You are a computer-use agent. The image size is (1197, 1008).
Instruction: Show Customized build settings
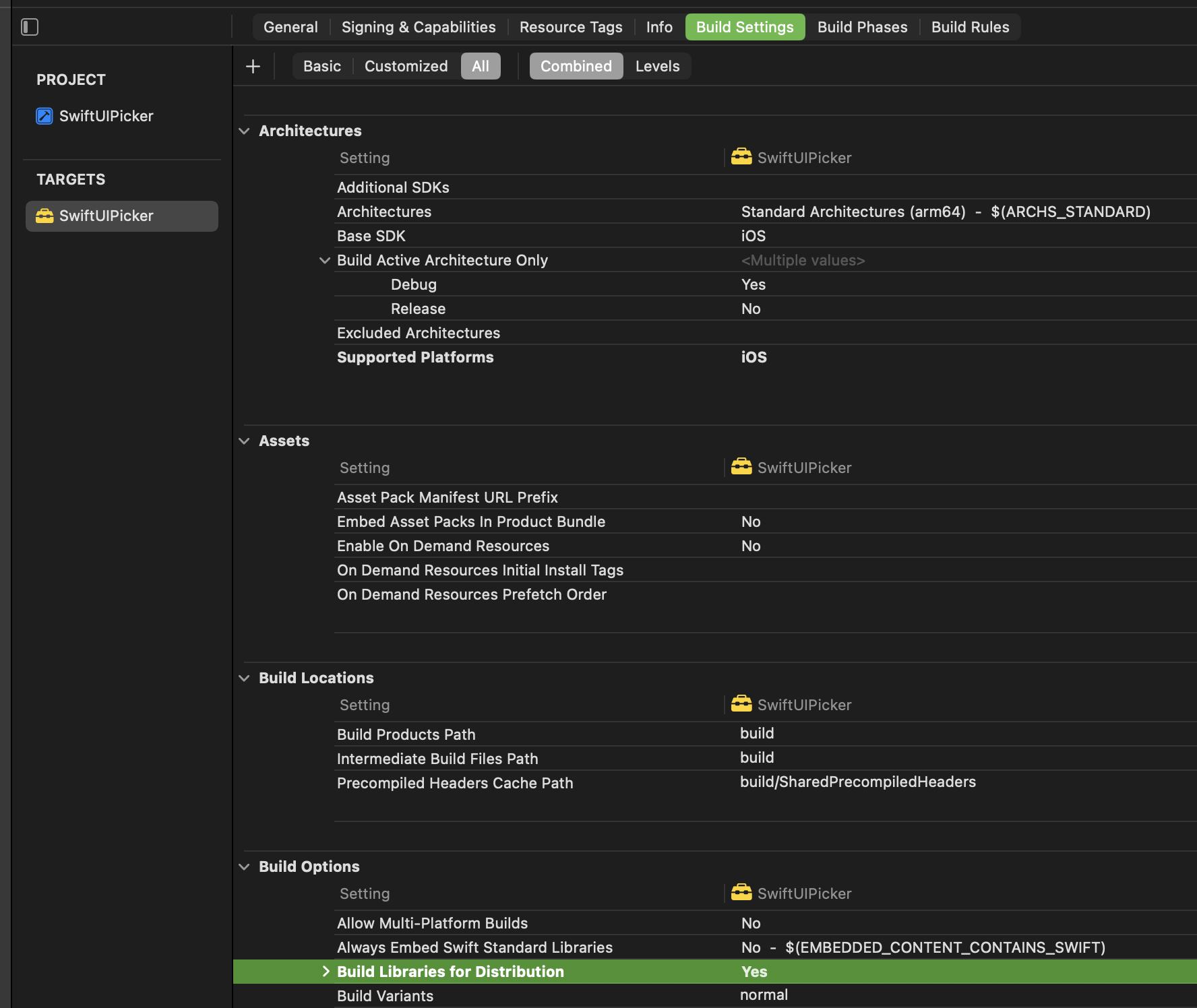click(x=406, y=66)
